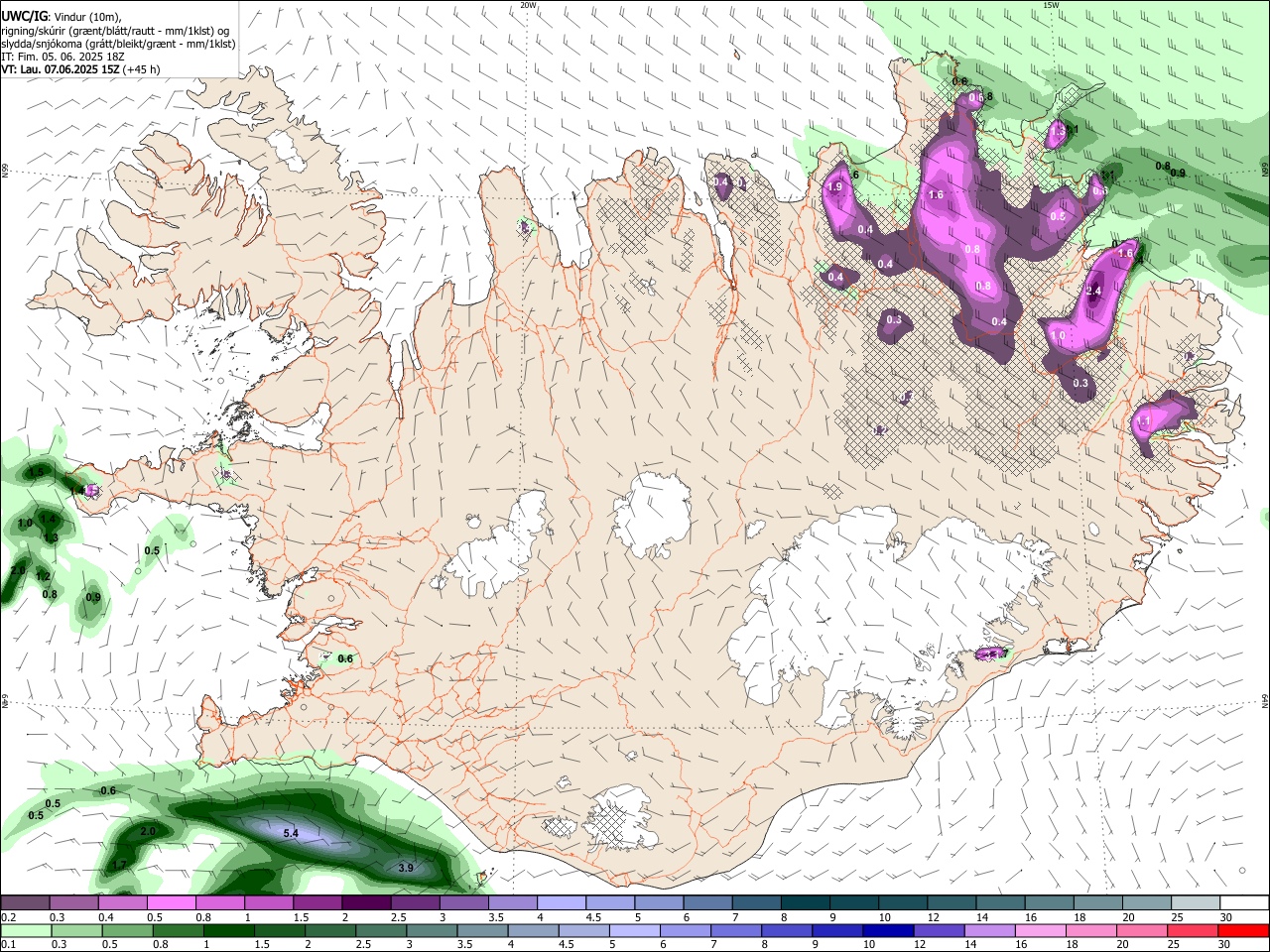Click the 0.1 label under the lower legend
1270x952 pixels.
pos(10,944)
